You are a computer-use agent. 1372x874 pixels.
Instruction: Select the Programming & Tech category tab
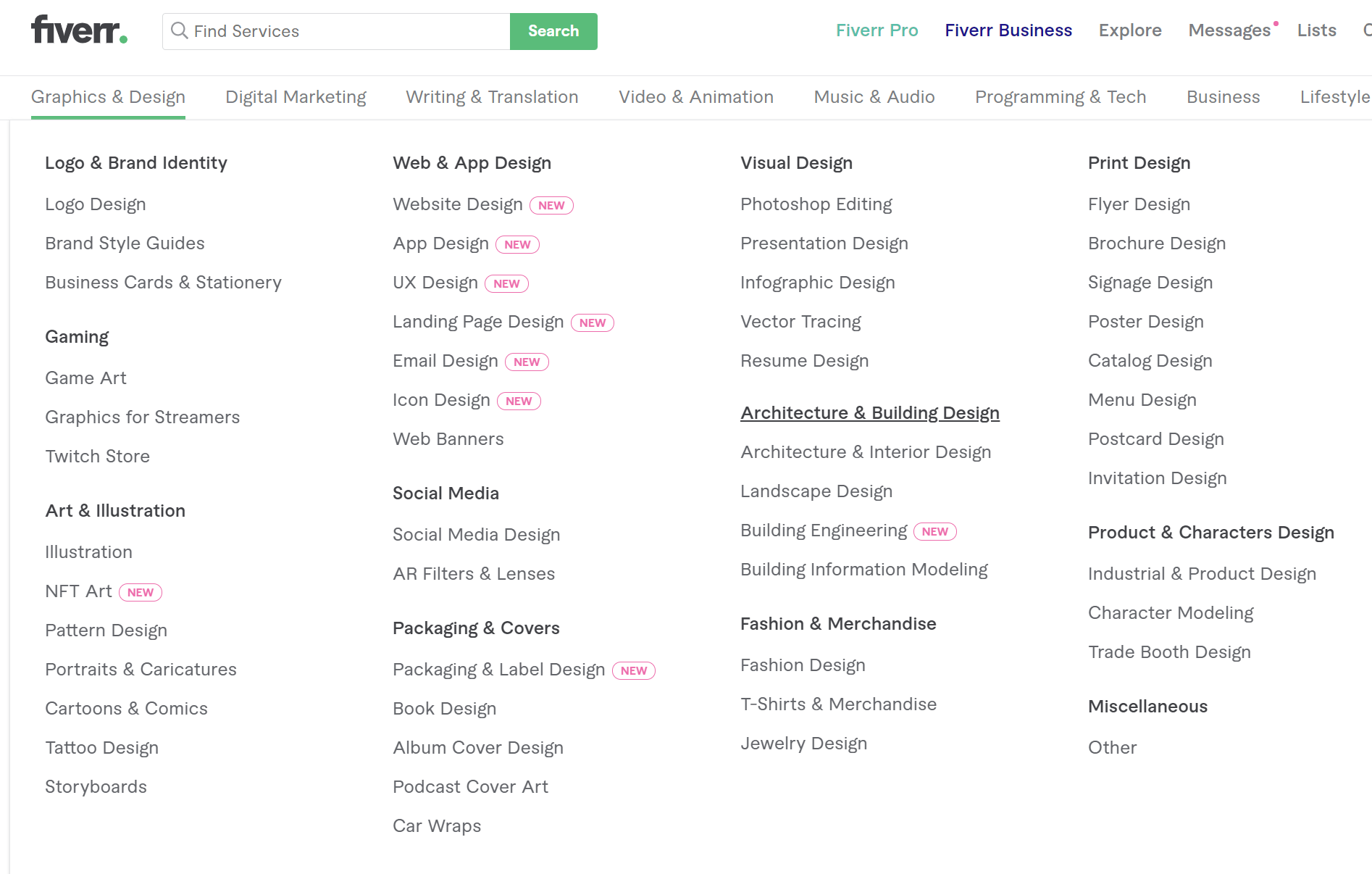(1061, 97)
